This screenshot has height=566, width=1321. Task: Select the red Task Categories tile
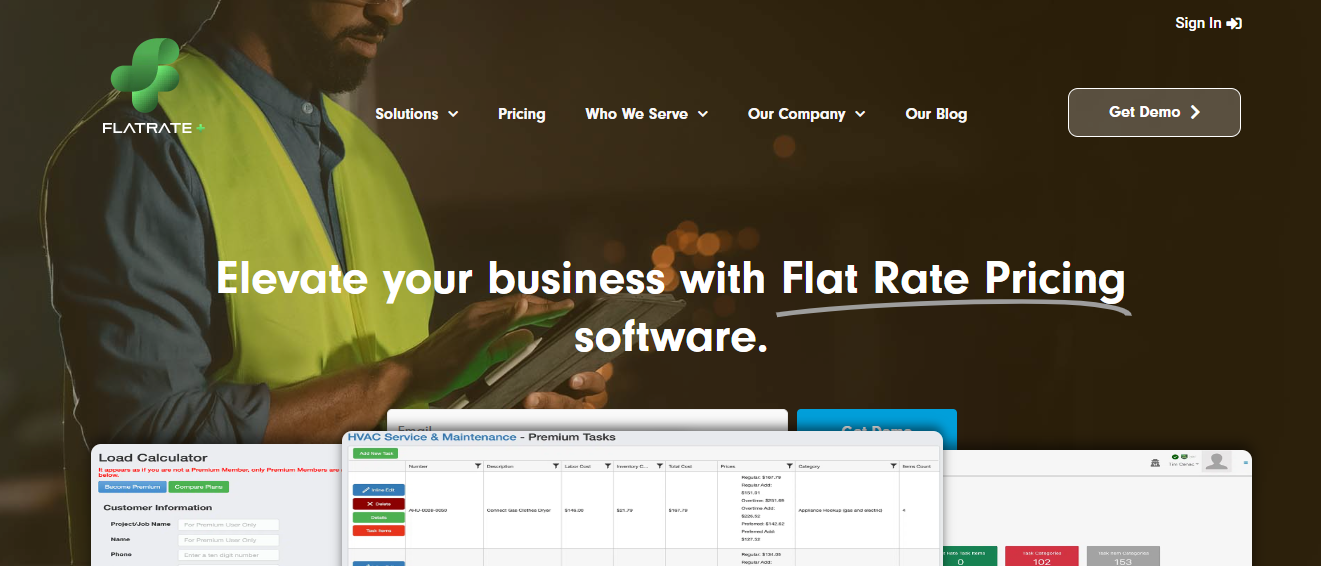pos(1041,556)
